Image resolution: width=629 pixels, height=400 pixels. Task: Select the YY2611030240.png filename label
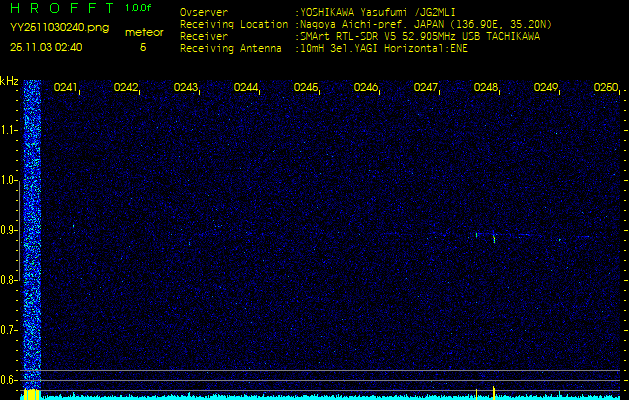[59, 28]
